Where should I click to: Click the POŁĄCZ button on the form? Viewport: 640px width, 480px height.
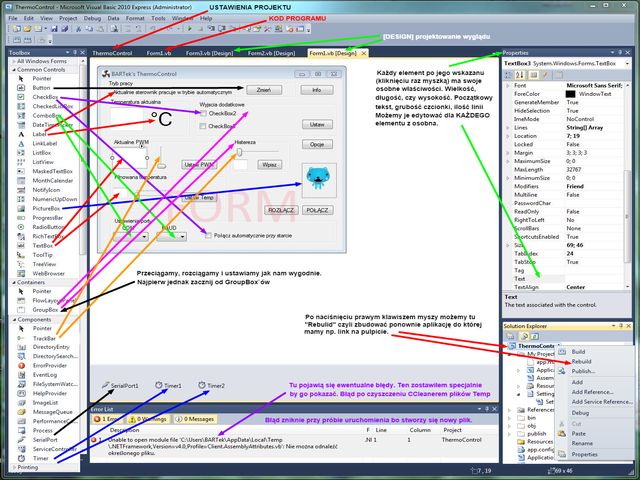(317, 210)
